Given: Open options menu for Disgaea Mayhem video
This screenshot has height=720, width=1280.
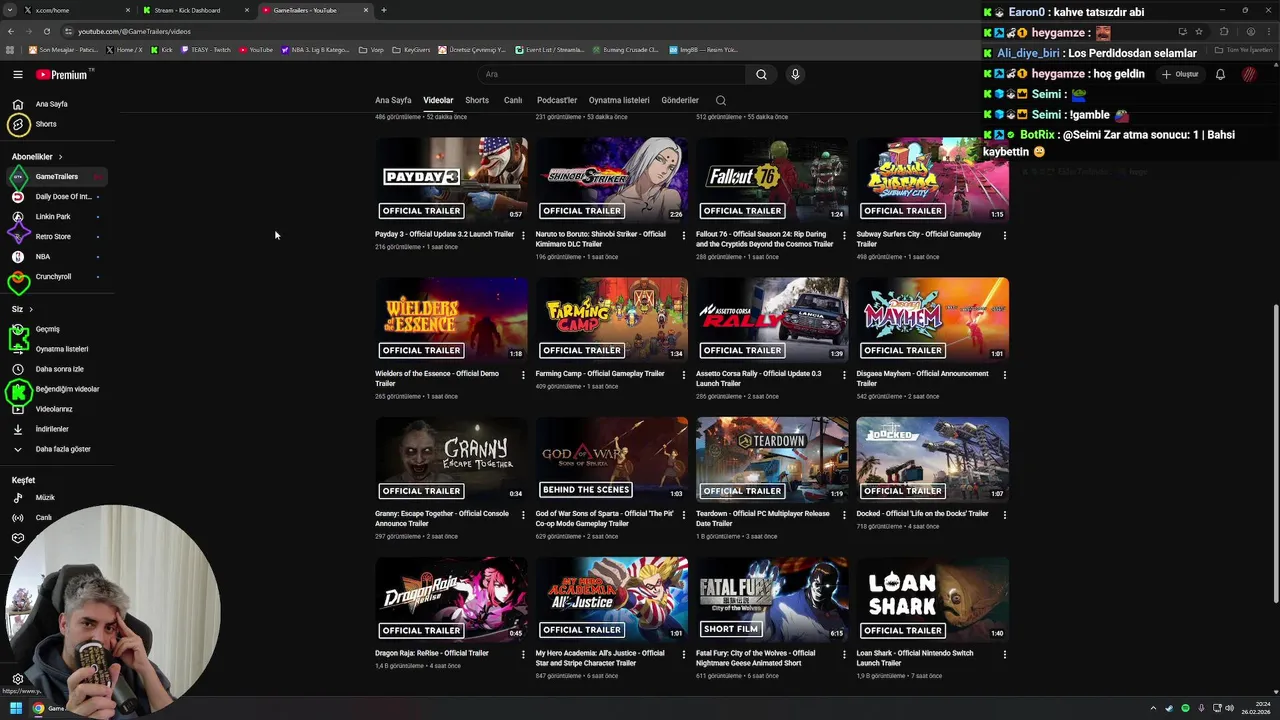Looking at the screenshot, I should point(1004,375).
